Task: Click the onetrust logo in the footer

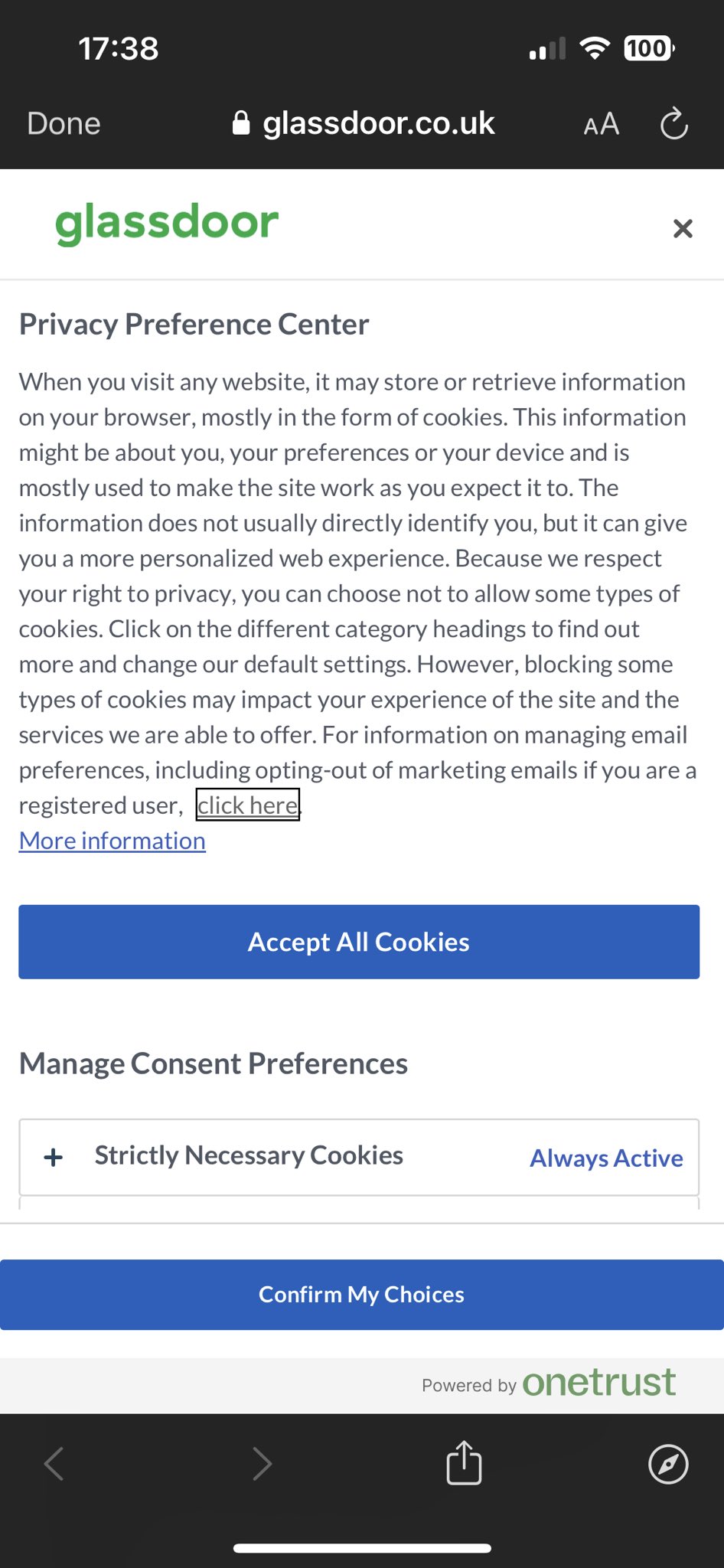Action: (598, 1383)
